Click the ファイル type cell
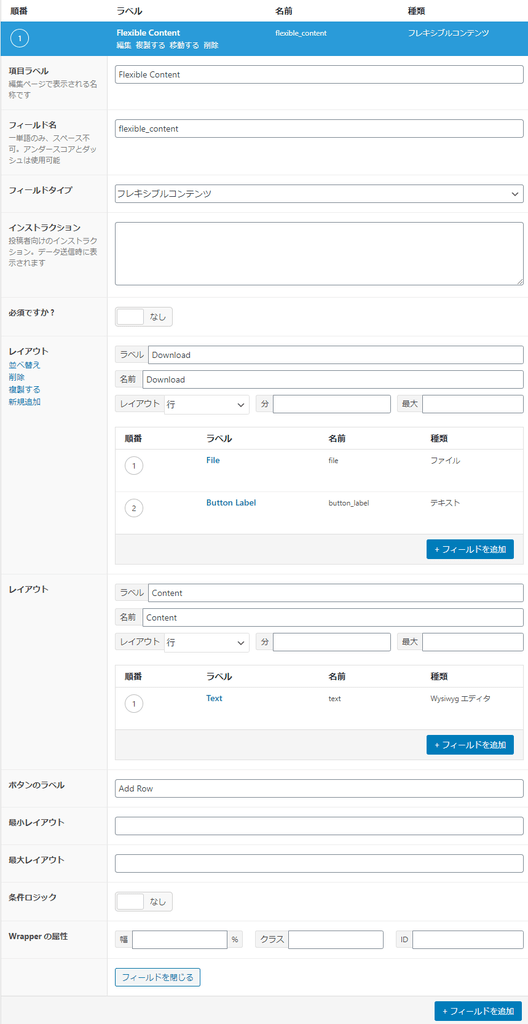This screenshot has height=1024, width=528. [x=445, y=460]
